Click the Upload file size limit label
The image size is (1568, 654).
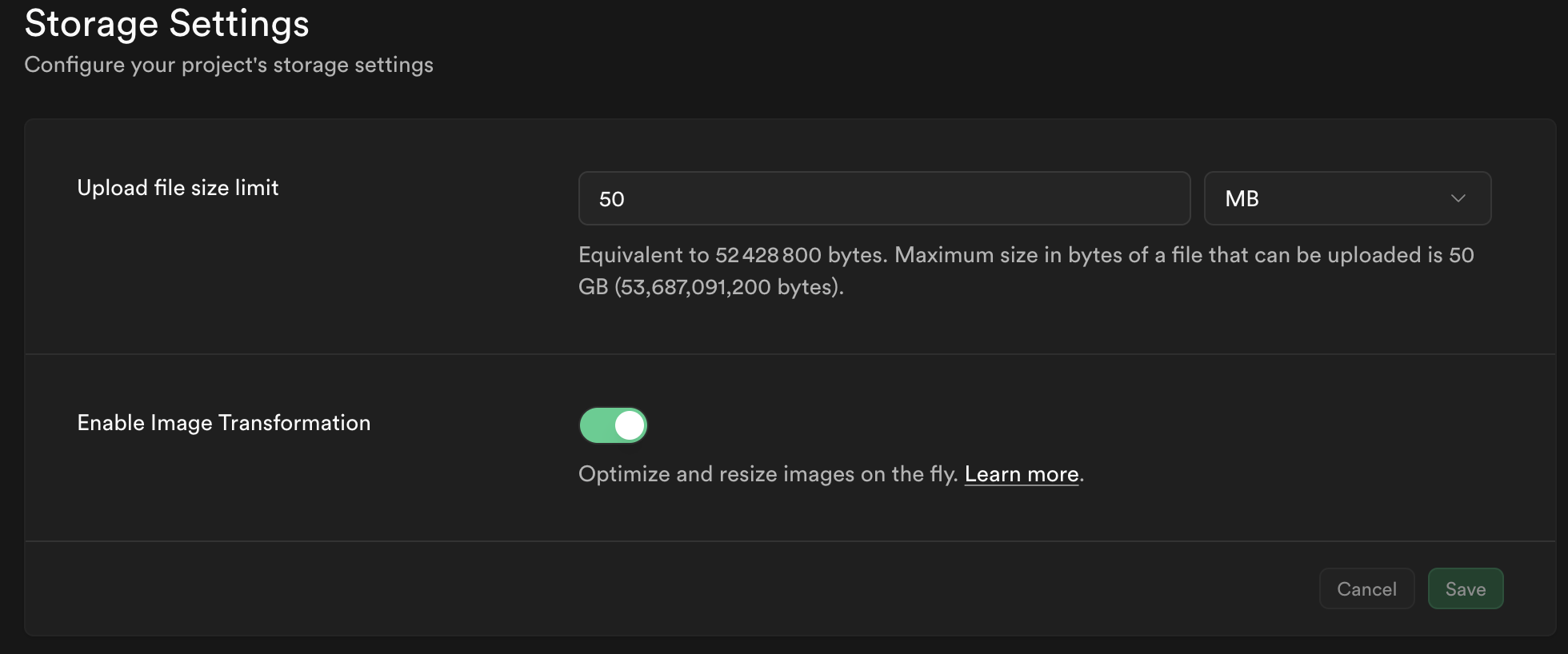coord(178,188)
